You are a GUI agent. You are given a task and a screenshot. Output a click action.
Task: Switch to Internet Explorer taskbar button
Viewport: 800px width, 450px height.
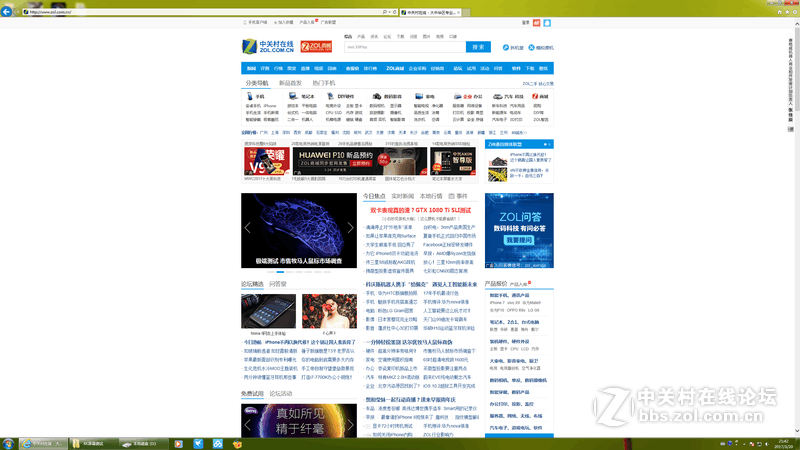43,444
